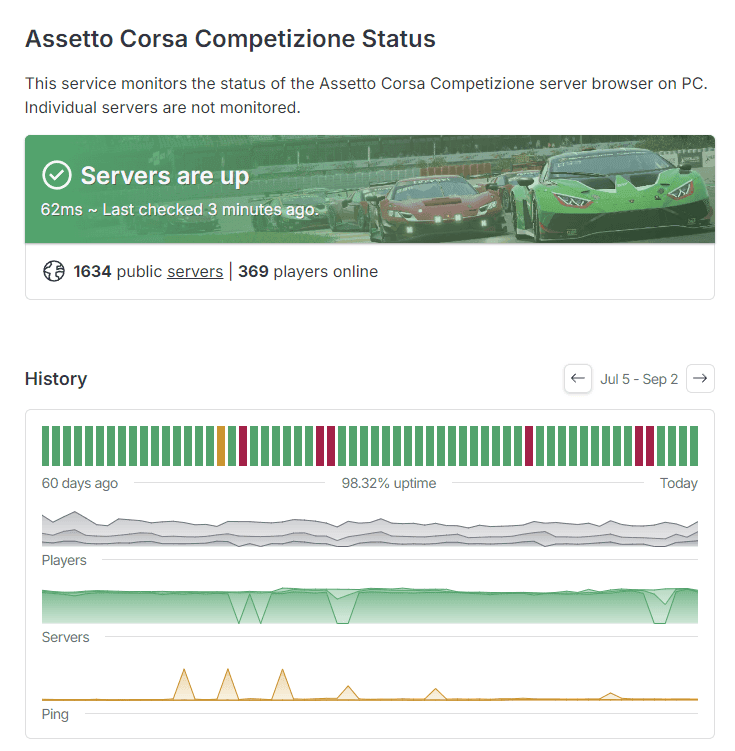Screen dimensions: 735x751
Task: Click the '1634' public servers count
Action: 92,272
